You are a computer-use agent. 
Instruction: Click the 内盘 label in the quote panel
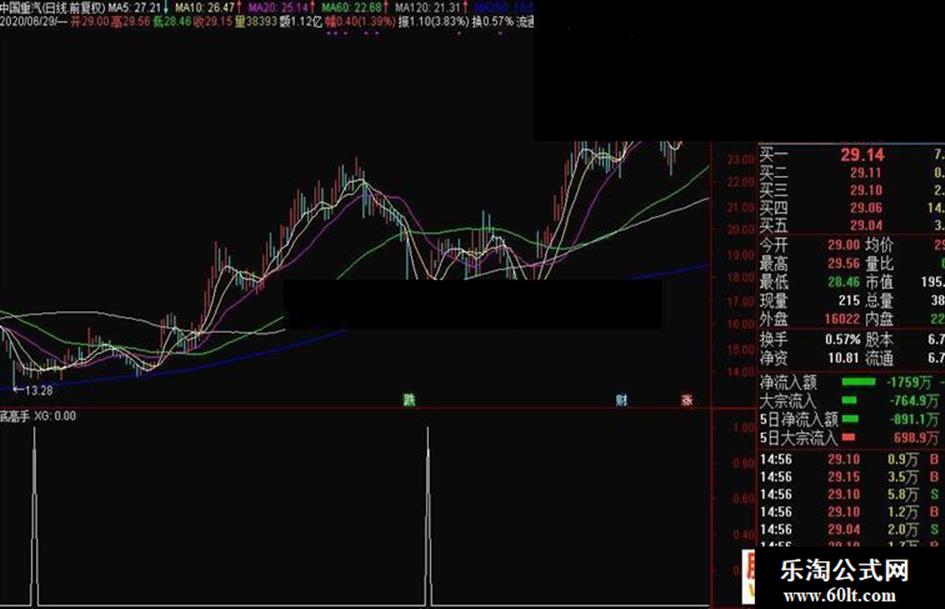click(879, 318)
